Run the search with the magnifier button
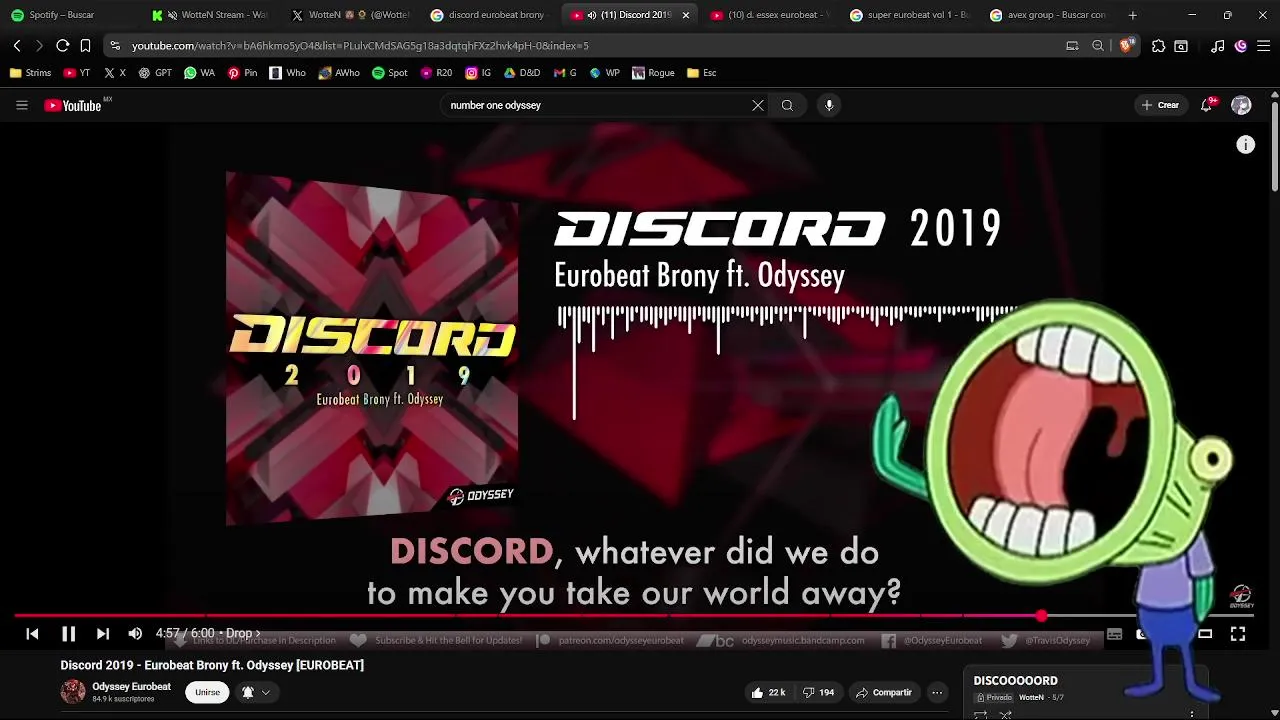The width and height of the screenshot is (1280, 720). point(788,105)
